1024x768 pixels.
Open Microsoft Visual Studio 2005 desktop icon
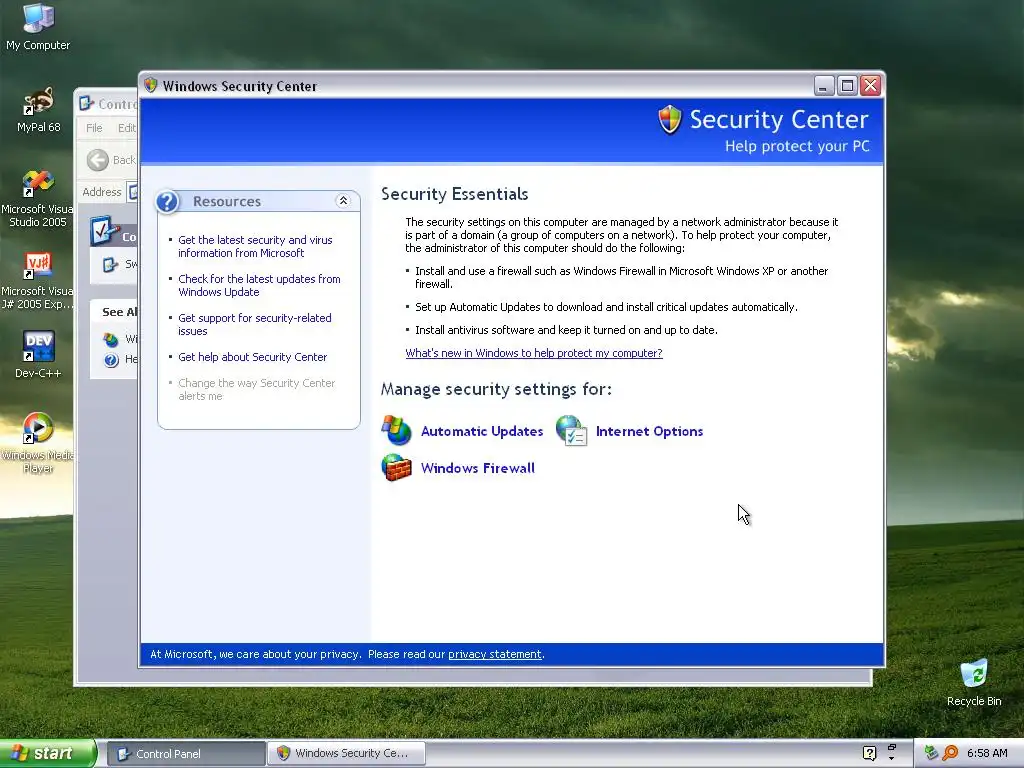(38, 199)
